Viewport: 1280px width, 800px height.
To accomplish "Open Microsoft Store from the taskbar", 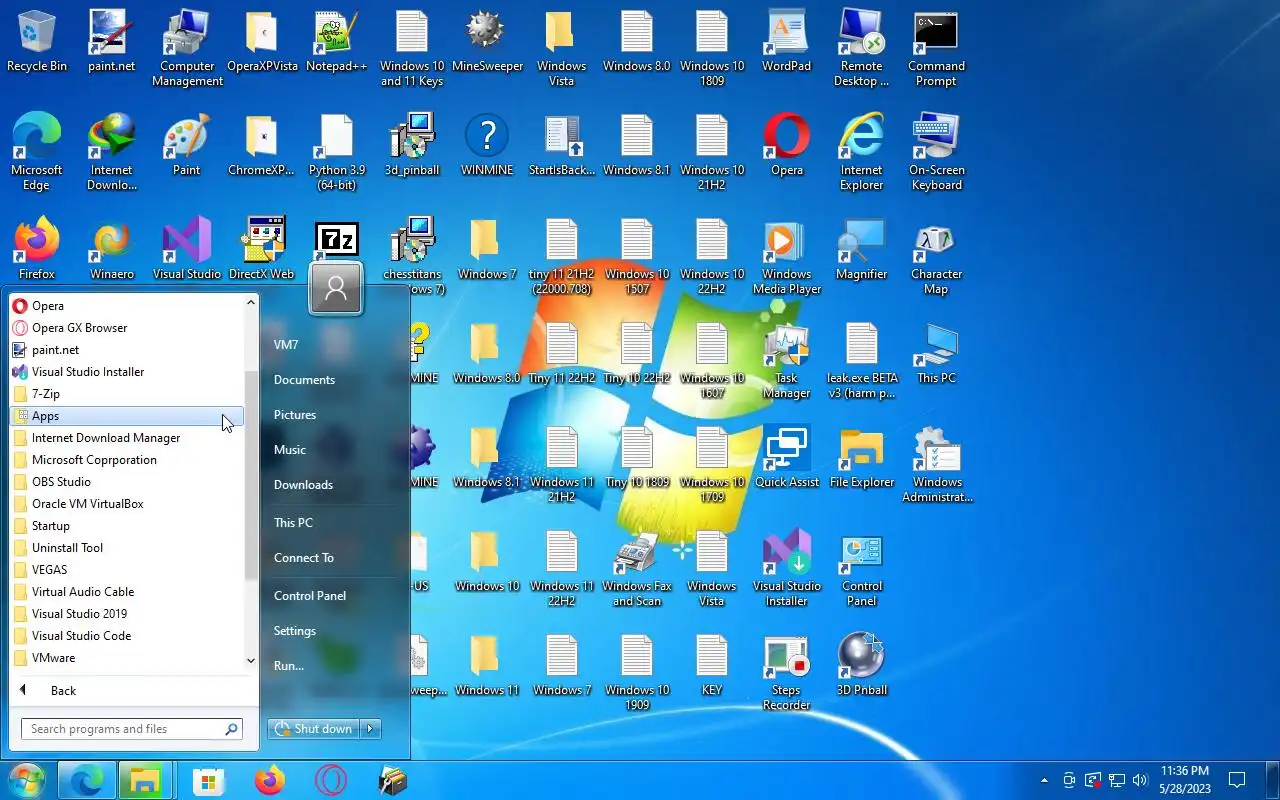I will tap(208, 780).
